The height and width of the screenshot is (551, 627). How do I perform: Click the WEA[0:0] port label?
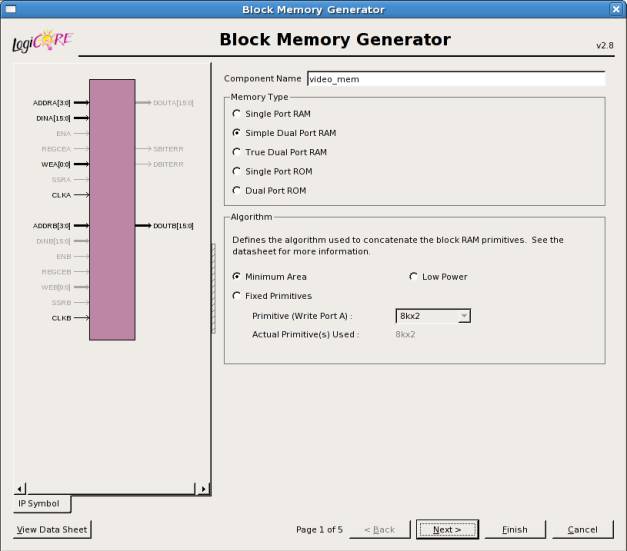tap(56, 164)
